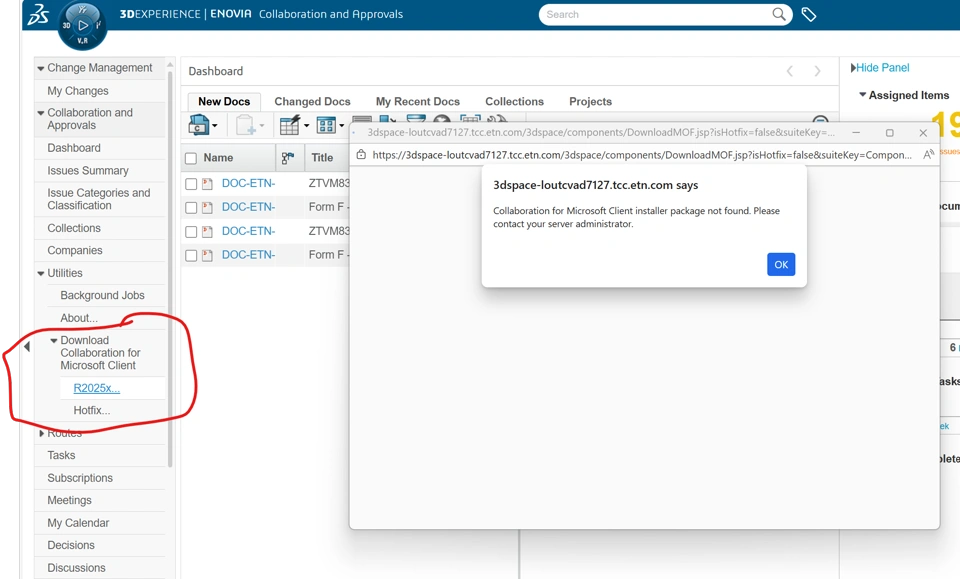Click the sidebar vertical scrollbar

pyautogui.click(x=170, y=269)
